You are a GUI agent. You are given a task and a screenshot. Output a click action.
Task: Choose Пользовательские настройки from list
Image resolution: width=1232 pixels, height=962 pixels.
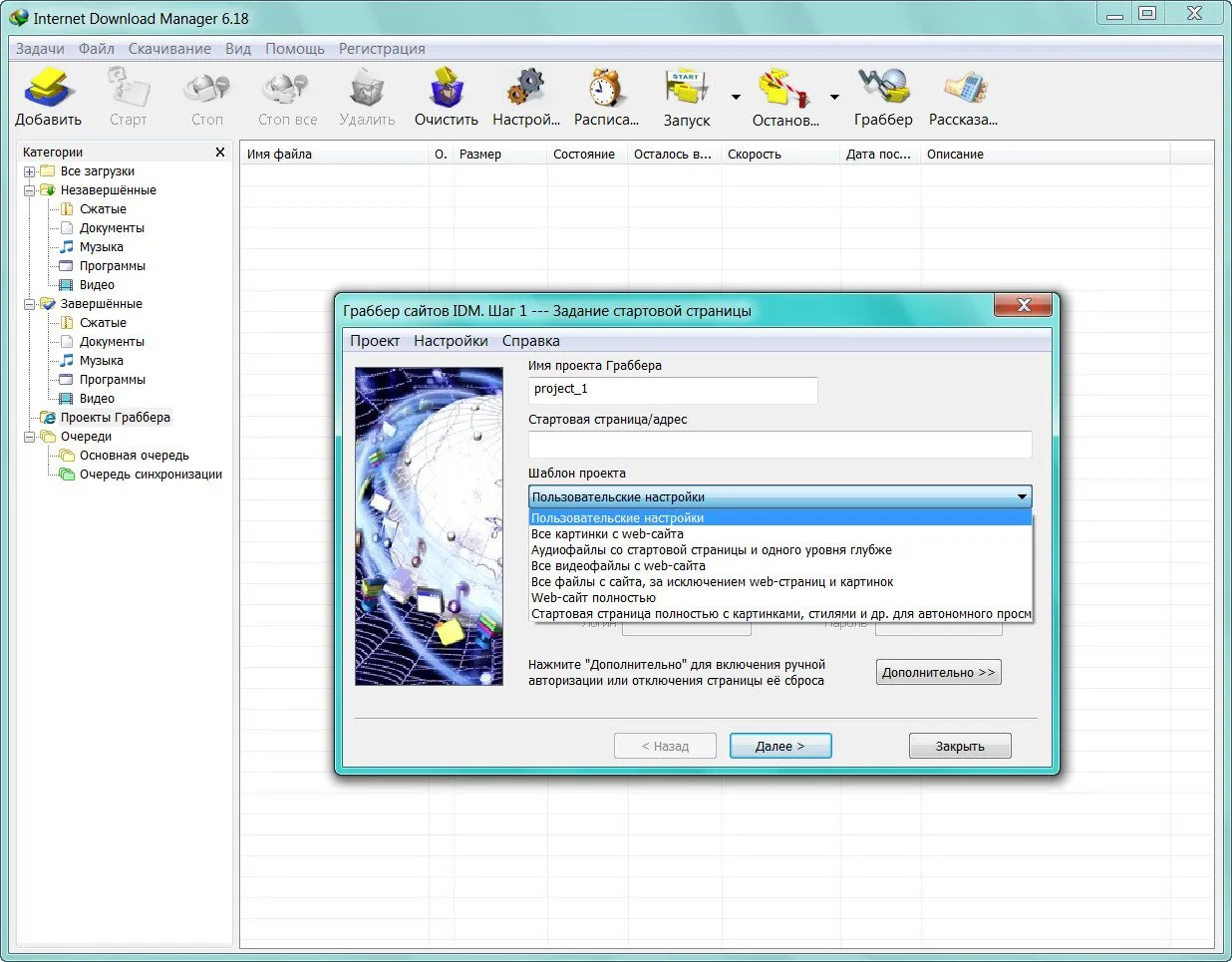click(780, 518)
